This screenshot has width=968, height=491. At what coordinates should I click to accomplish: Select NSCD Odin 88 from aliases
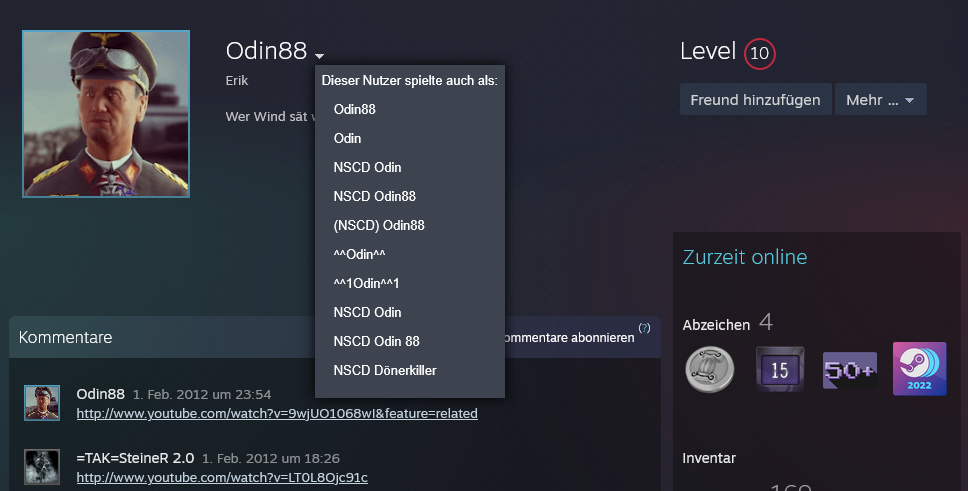click(x=376, y=341)
